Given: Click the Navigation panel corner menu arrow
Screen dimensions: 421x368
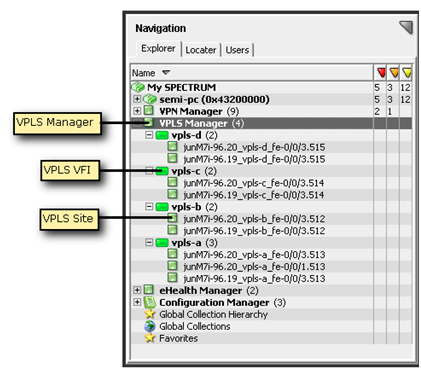Looking at the screenshot, I should 406,27.
